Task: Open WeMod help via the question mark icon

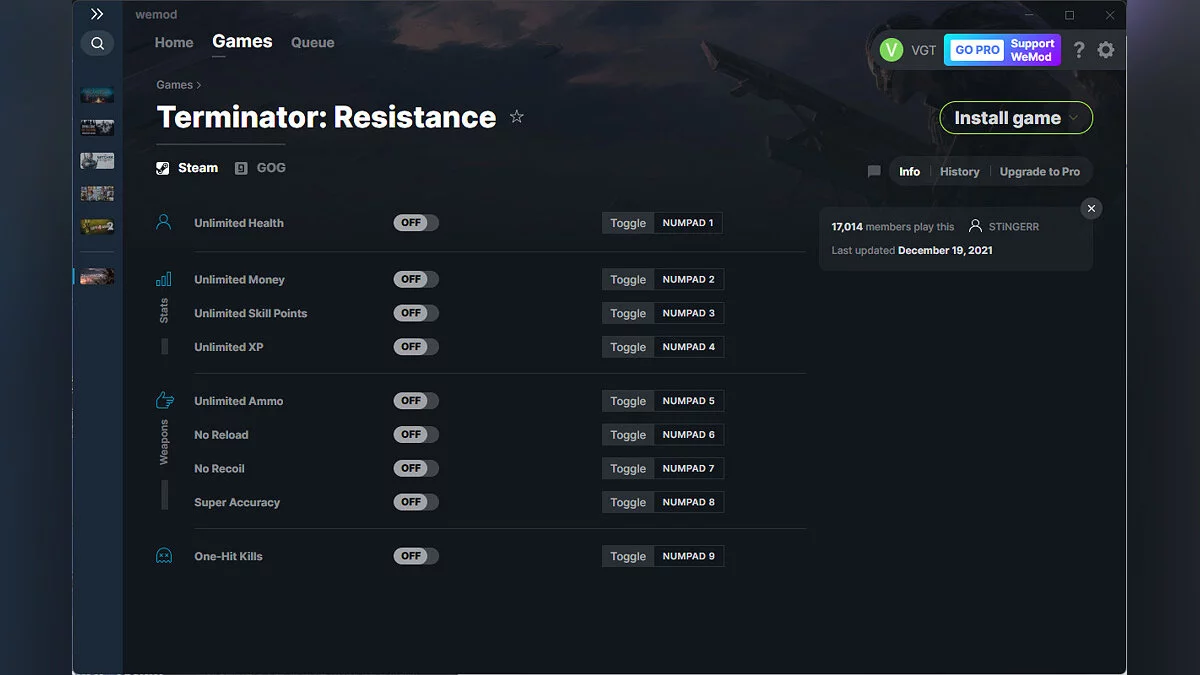Action: point(1078,49)
